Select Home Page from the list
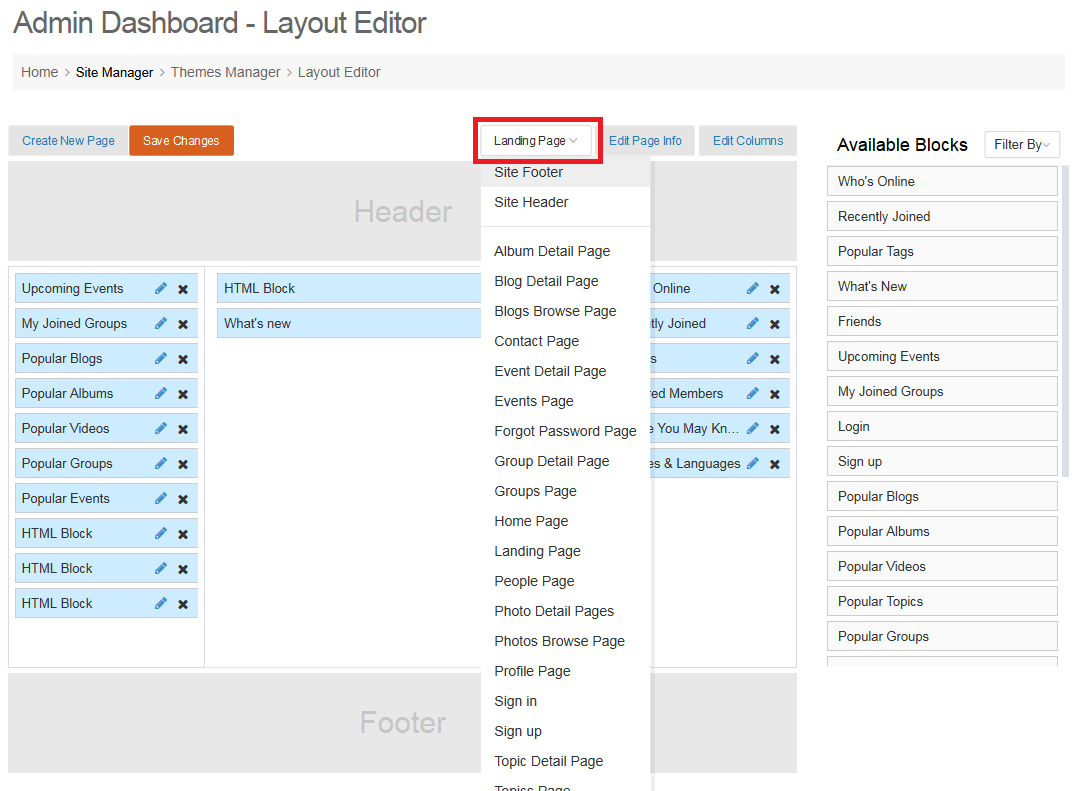1074x791 pixels. tap(531, 521)
